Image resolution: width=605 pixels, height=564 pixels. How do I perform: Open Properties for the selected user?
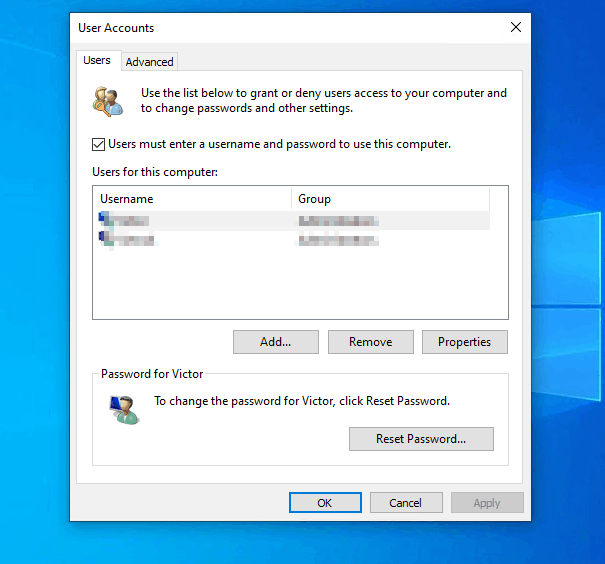point(465,342)
